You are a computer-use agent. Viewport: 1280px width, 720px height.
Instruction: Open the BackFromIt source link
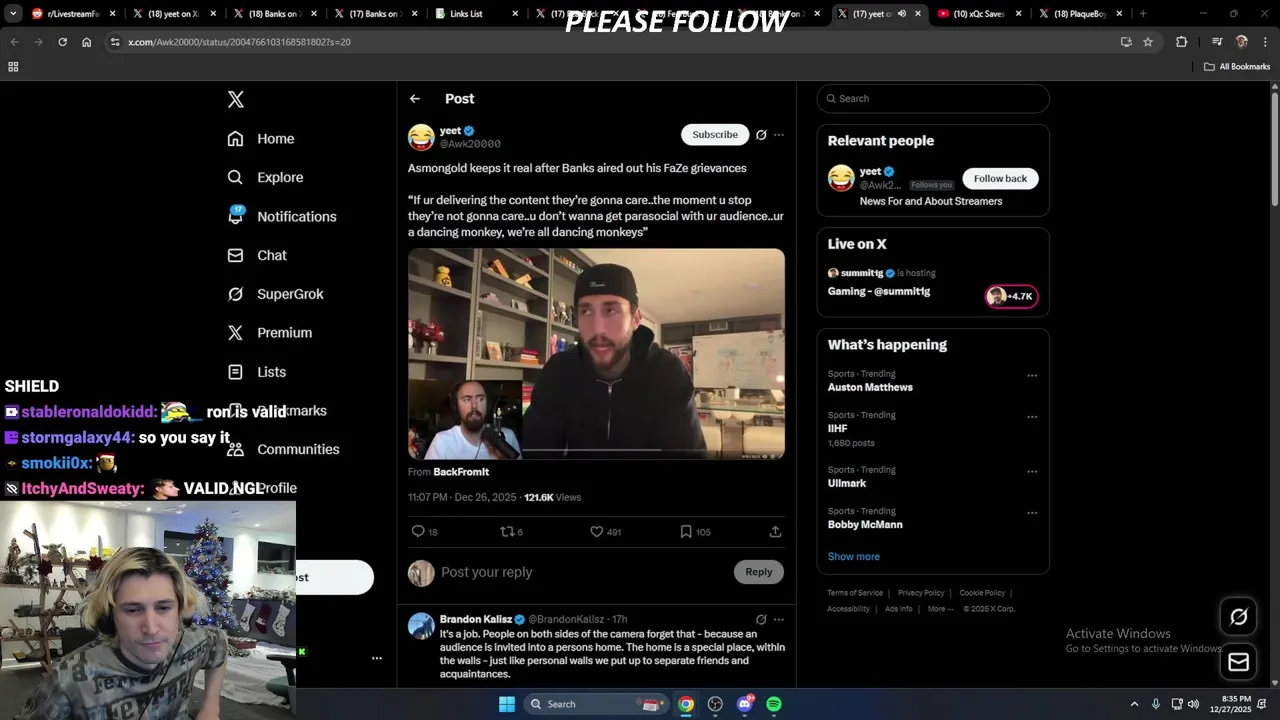(x=461, y=472)
